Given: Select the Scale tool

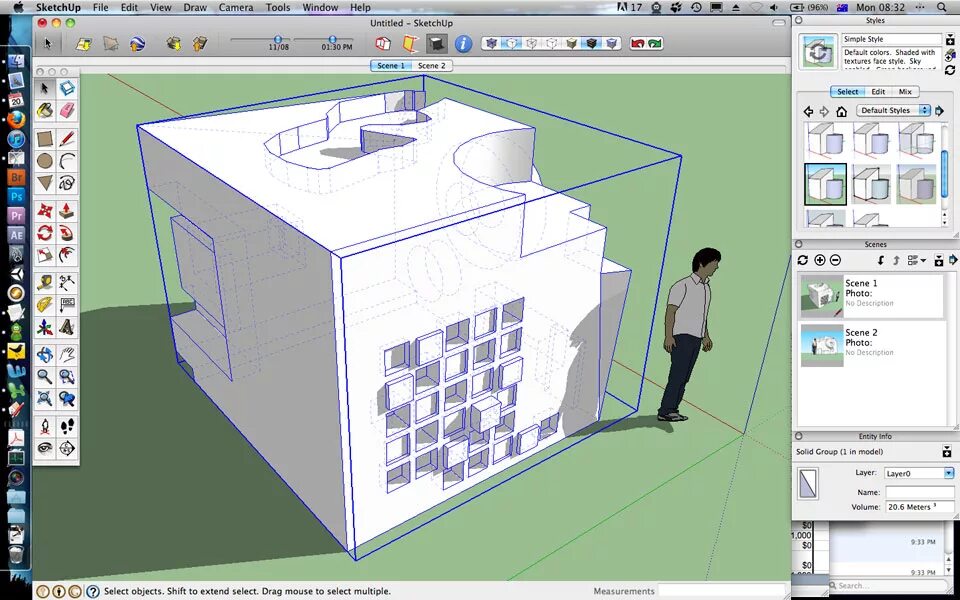Looking at the screenshot, I should point(45,255).
